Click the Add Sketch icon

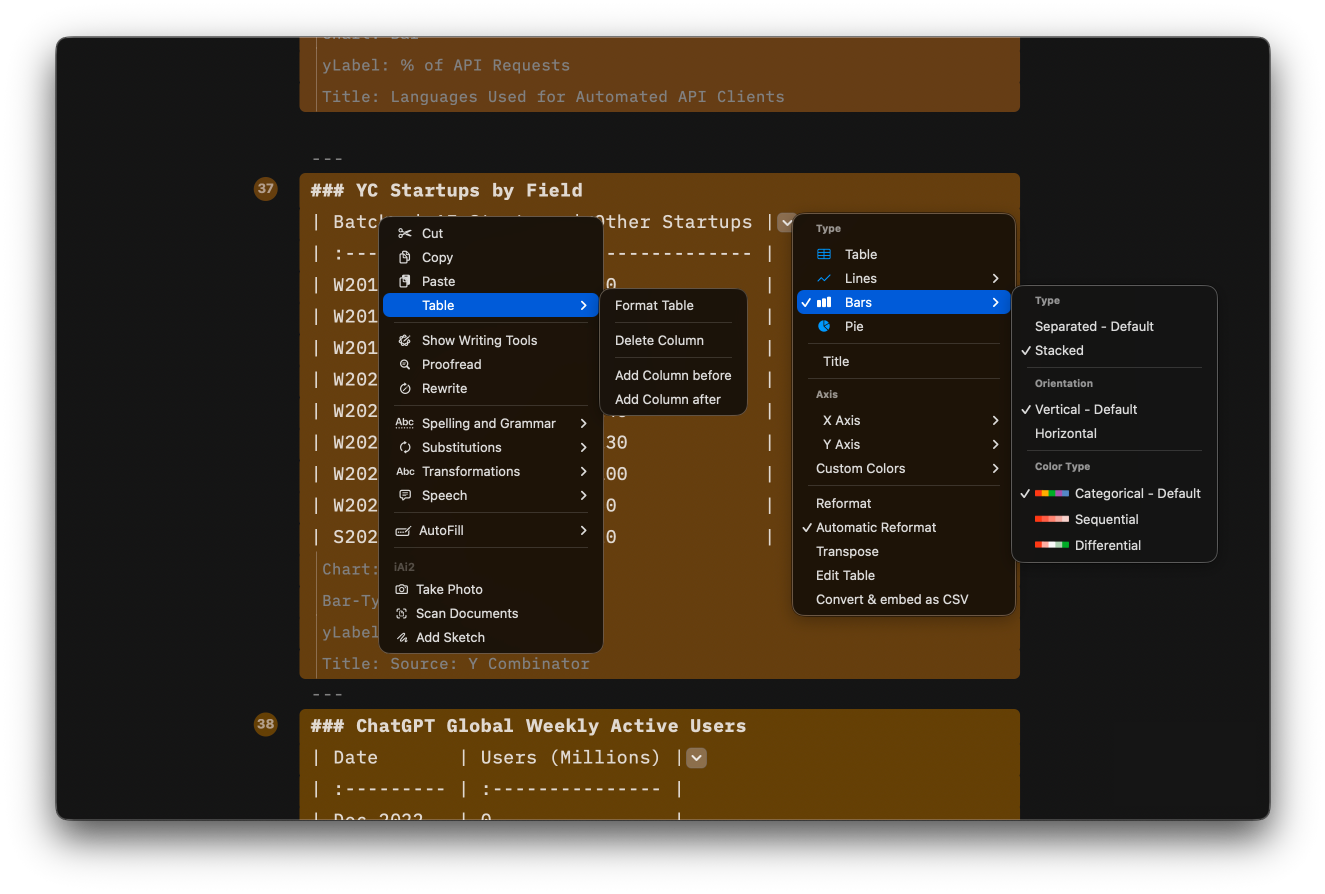click(404, 637)
